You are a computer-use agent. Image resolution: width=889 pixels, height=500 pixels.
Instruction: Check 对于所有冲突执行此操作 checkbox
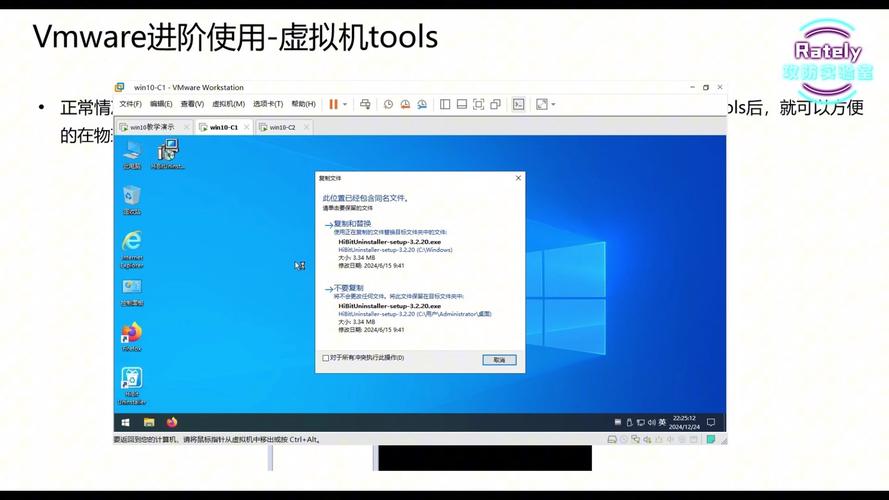pos(325,358)
